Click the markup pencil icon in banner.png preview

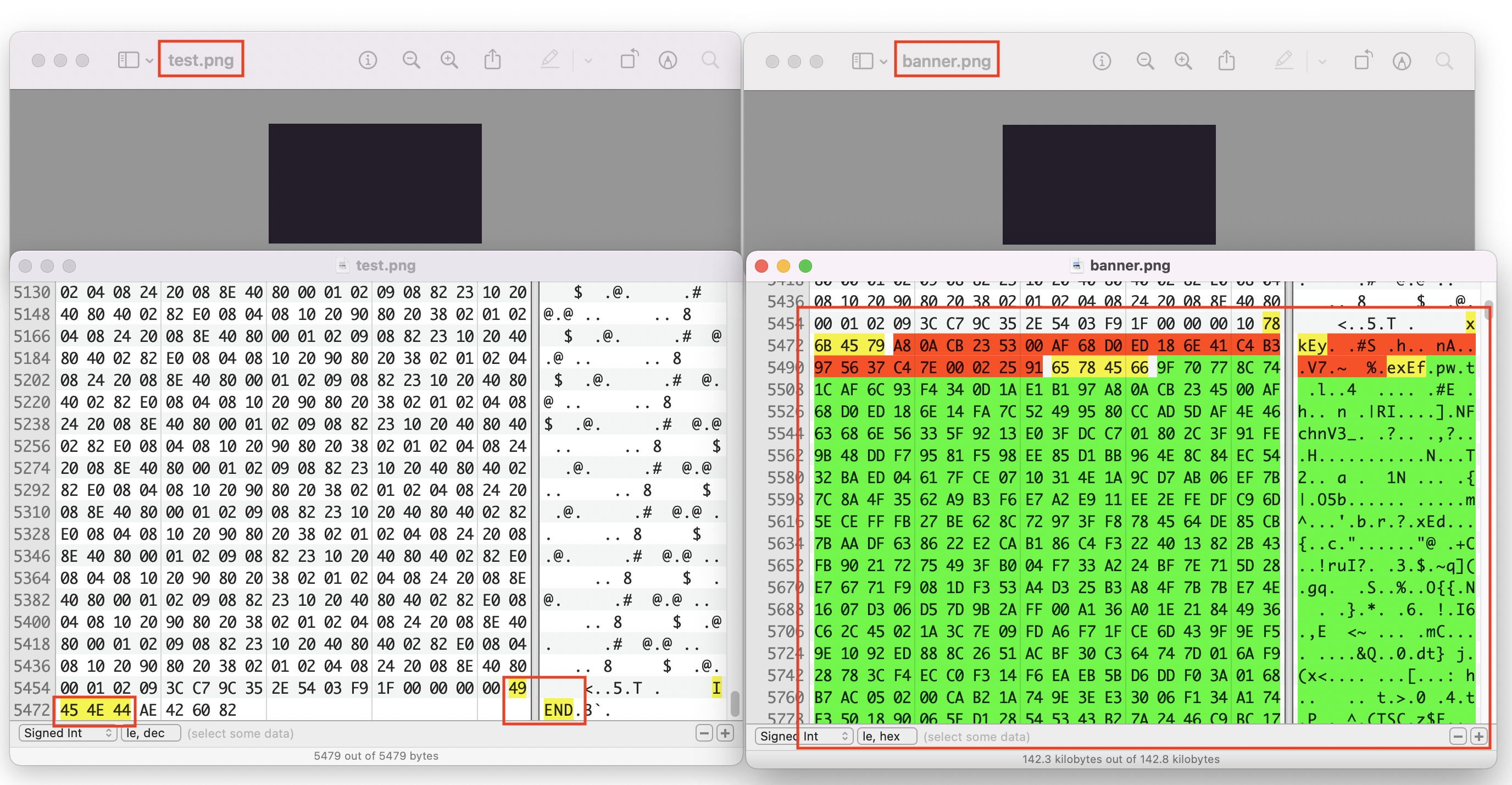point(1283,61)
